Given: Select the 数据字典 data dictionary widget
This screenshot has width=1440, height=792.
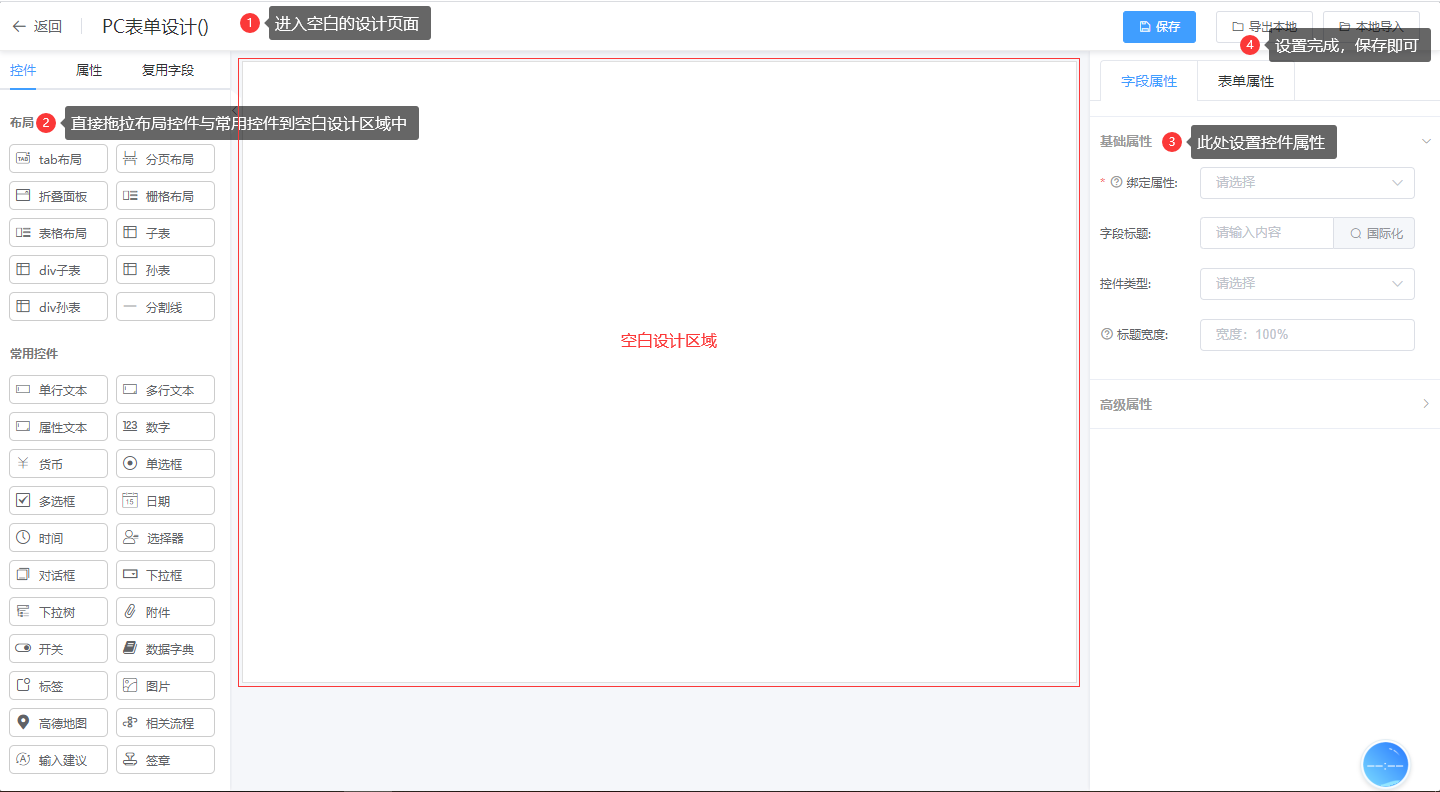Looking at the screenshot, I should coord(166,649).
